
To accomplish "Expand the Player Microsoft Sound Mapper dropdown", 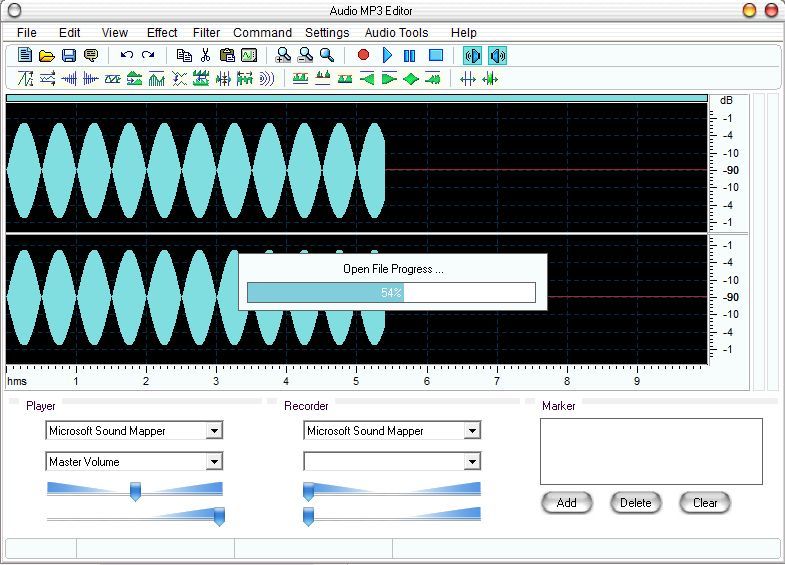I will click(x=214, y=430).
